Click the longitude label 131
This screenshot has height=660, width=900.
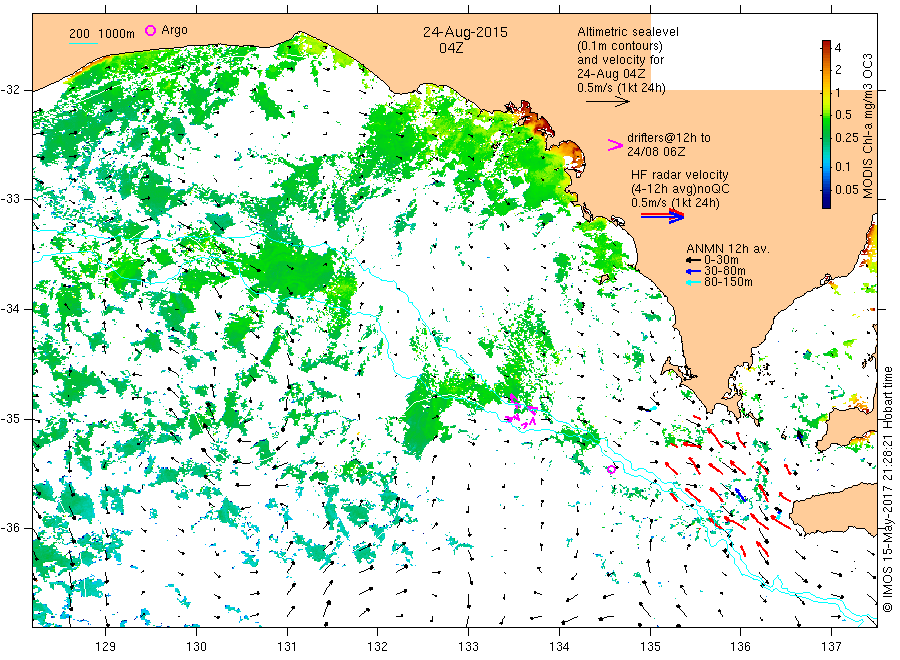point(287,647)
